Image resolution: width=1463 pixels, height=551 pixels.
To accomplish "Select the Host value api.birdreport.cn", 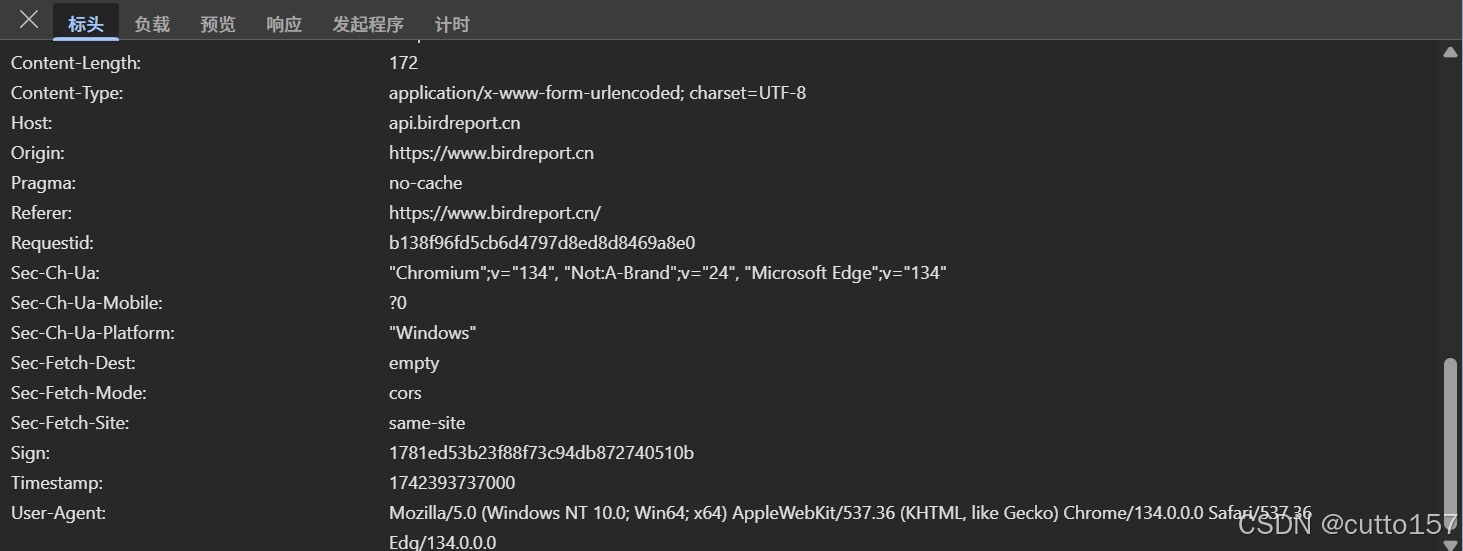I will [454, 123].
